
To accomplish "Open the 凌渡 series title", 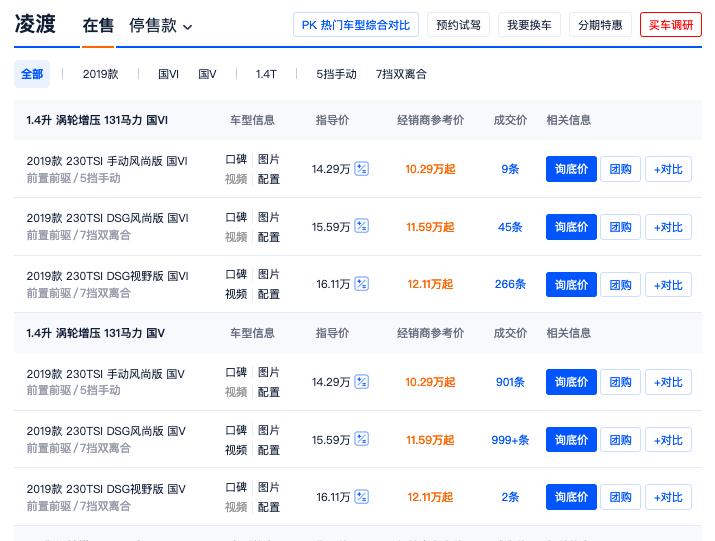I will pyautogui.click(x=35, y=24).
